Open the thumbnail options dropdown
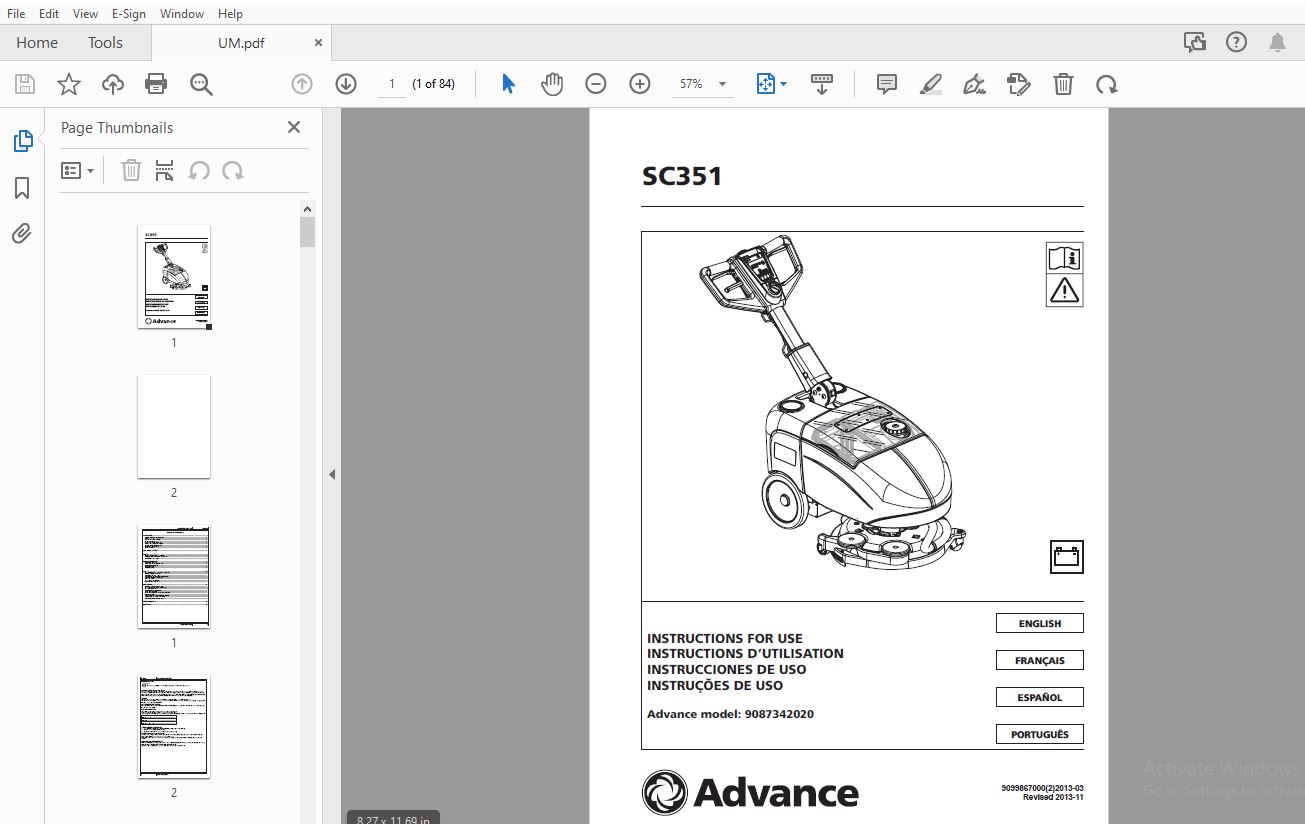Screen dimensions: 1305x824 [x=77, y=171]
